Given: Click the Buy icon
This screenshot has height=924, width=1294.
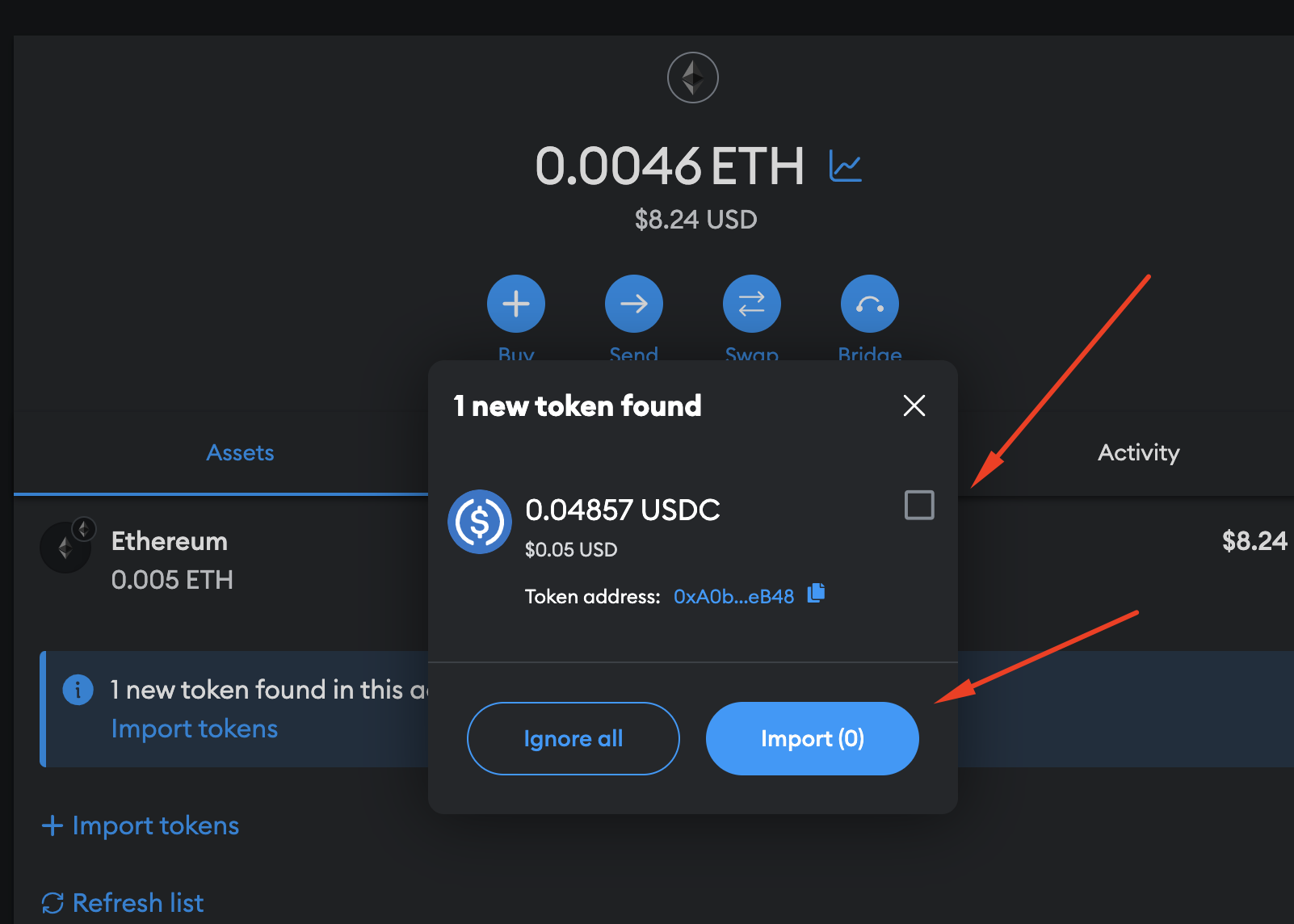Looking at the screenshot, I should (516, 303).
